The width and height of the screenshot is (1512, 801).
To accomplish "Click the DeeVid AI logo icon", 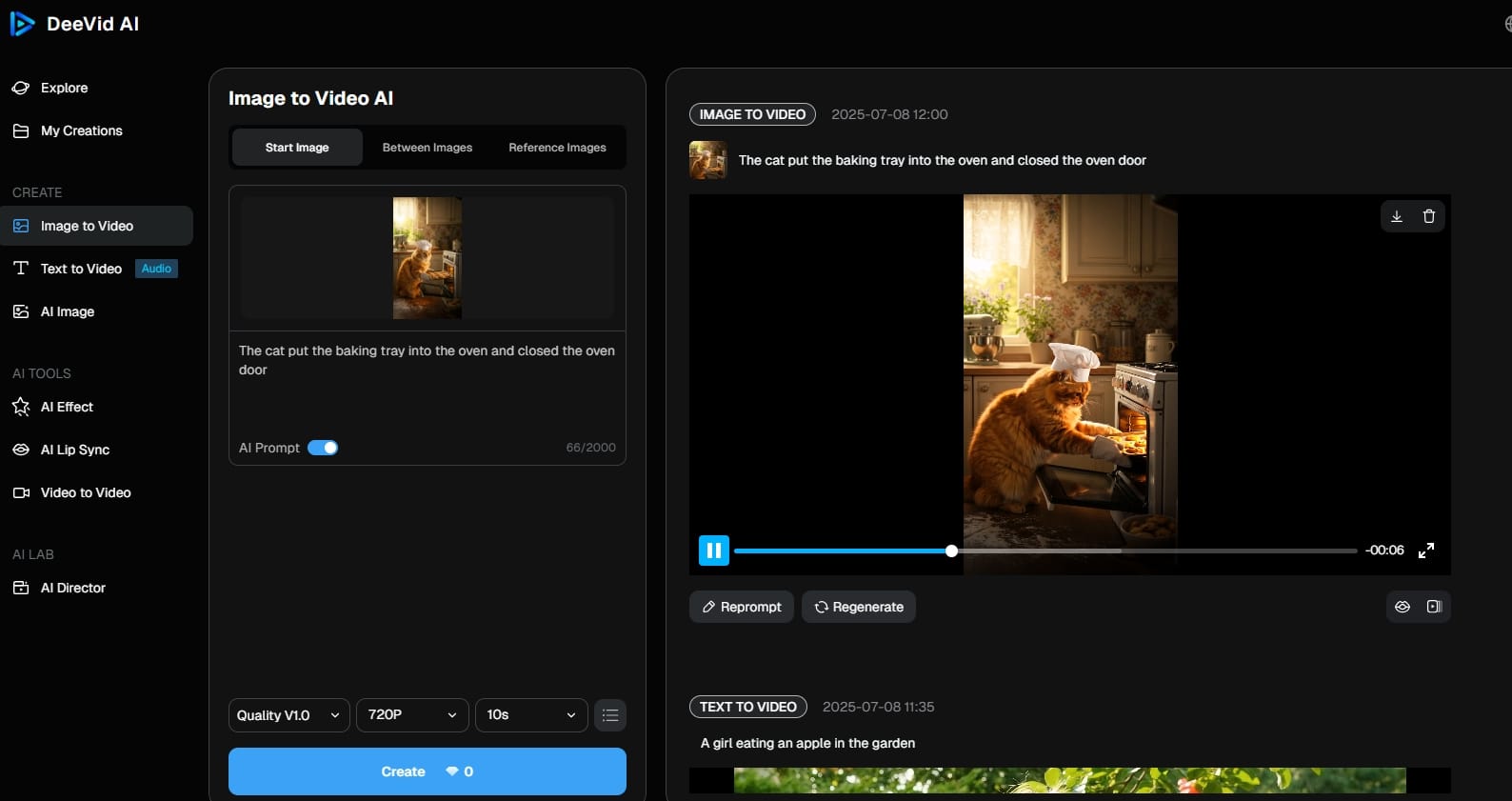I will click(x=22, y=24).
